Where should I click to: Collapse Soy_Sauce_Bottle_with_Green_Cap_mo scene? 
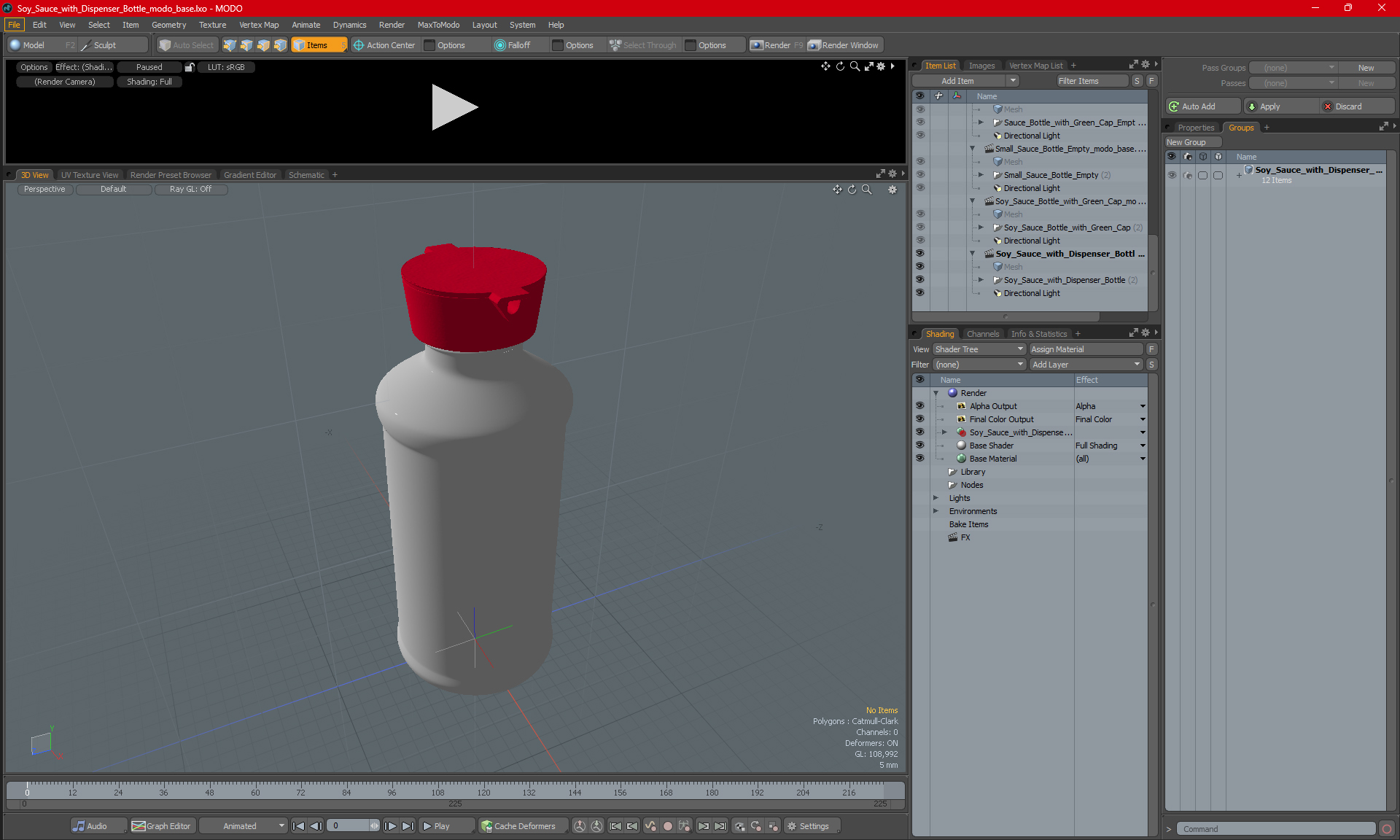972,201
